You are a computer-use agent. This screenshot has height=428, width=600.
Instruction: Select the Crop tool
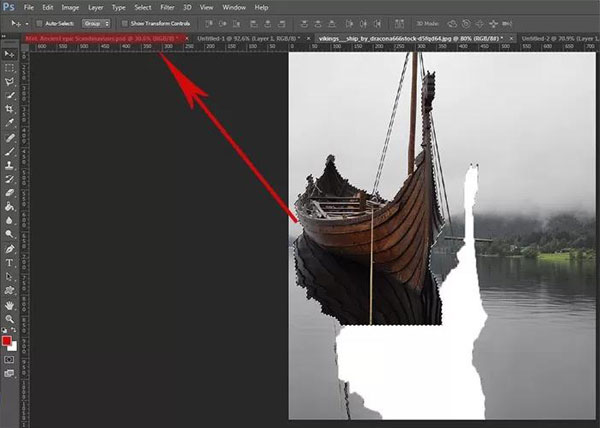[x=9, y=109]
